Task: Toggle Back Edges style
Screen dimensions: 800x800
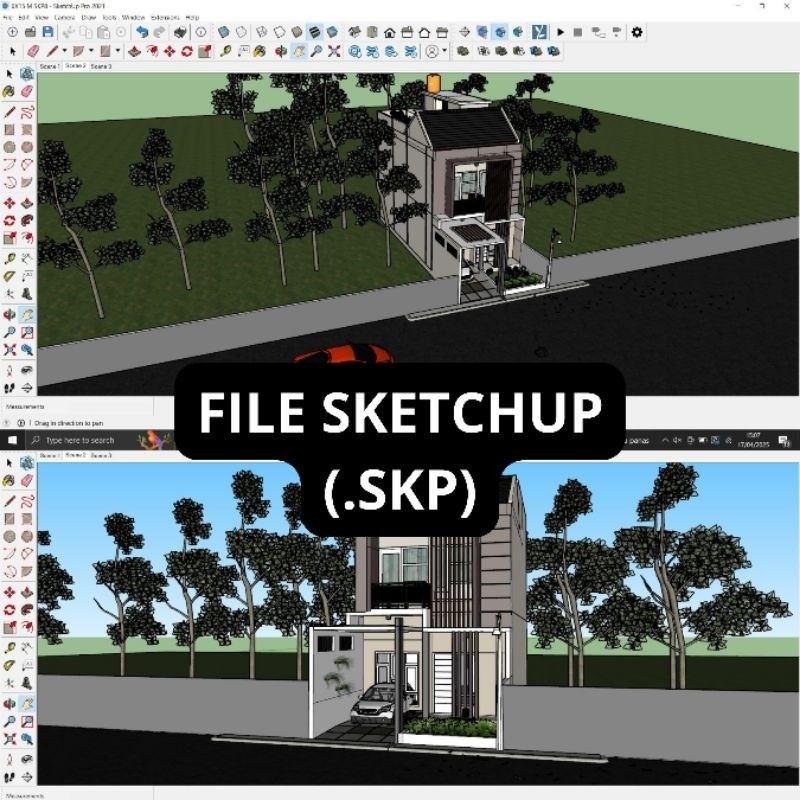Action: pos(241,32)
